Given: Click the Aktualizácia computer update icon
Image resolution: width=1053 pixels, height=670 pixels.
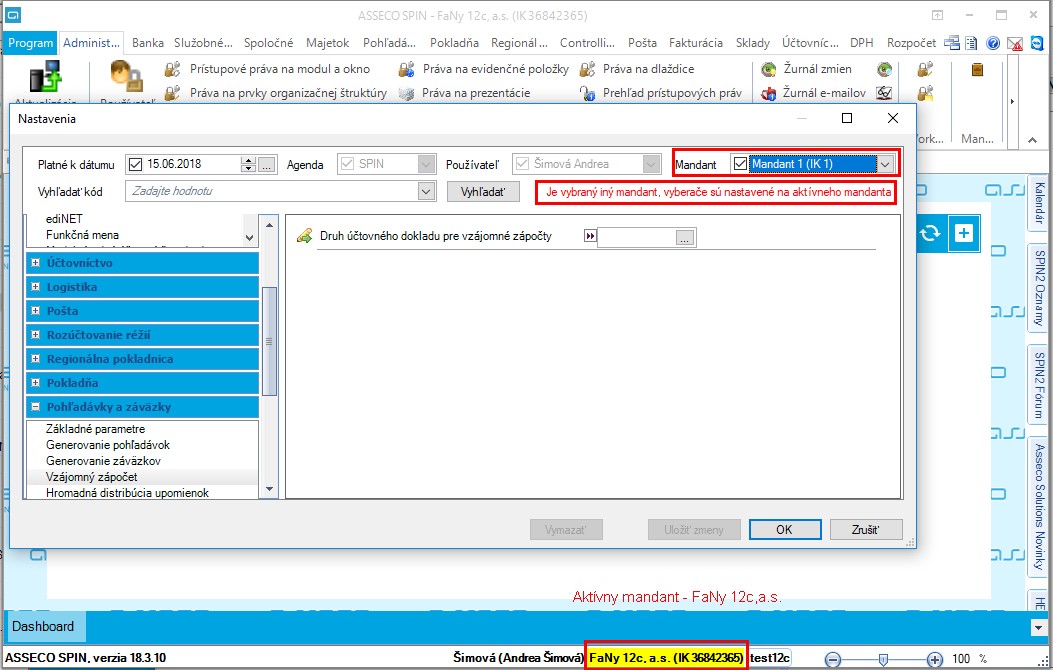Looking at the screenshot, I should coord(46,77).
